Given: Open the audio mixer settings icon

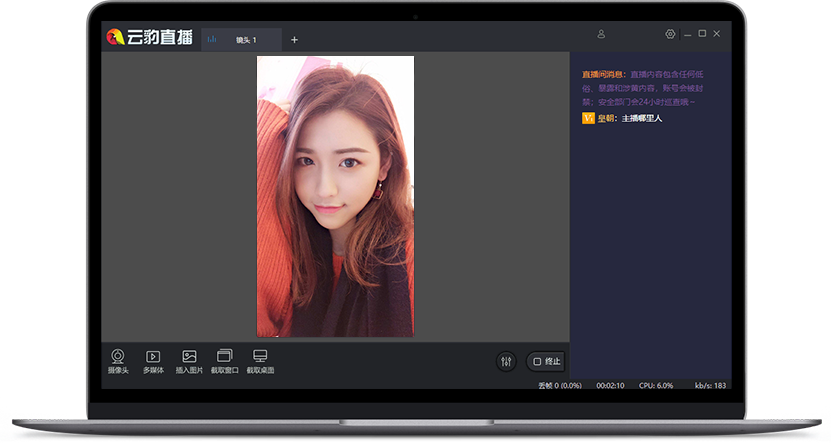Looking at the screenshot, I should pos(506,361).
